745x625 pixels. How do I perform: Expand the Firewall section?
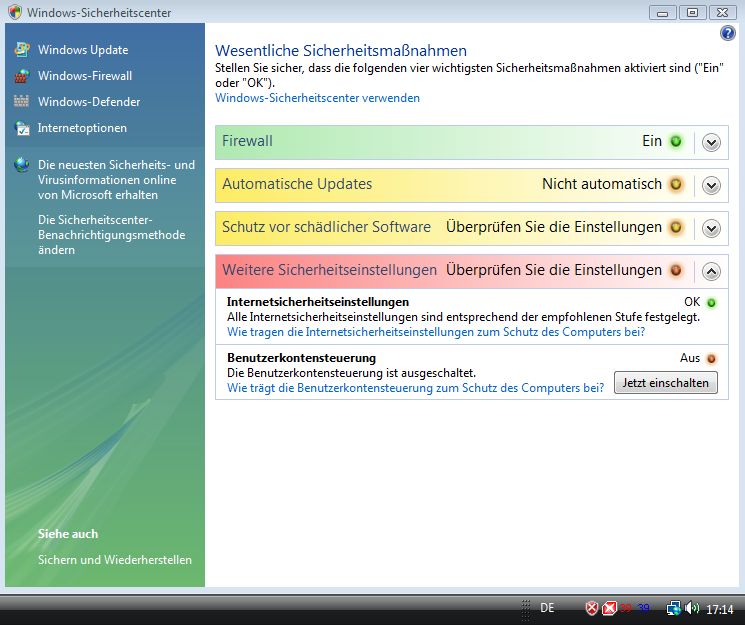coord(711,142)
